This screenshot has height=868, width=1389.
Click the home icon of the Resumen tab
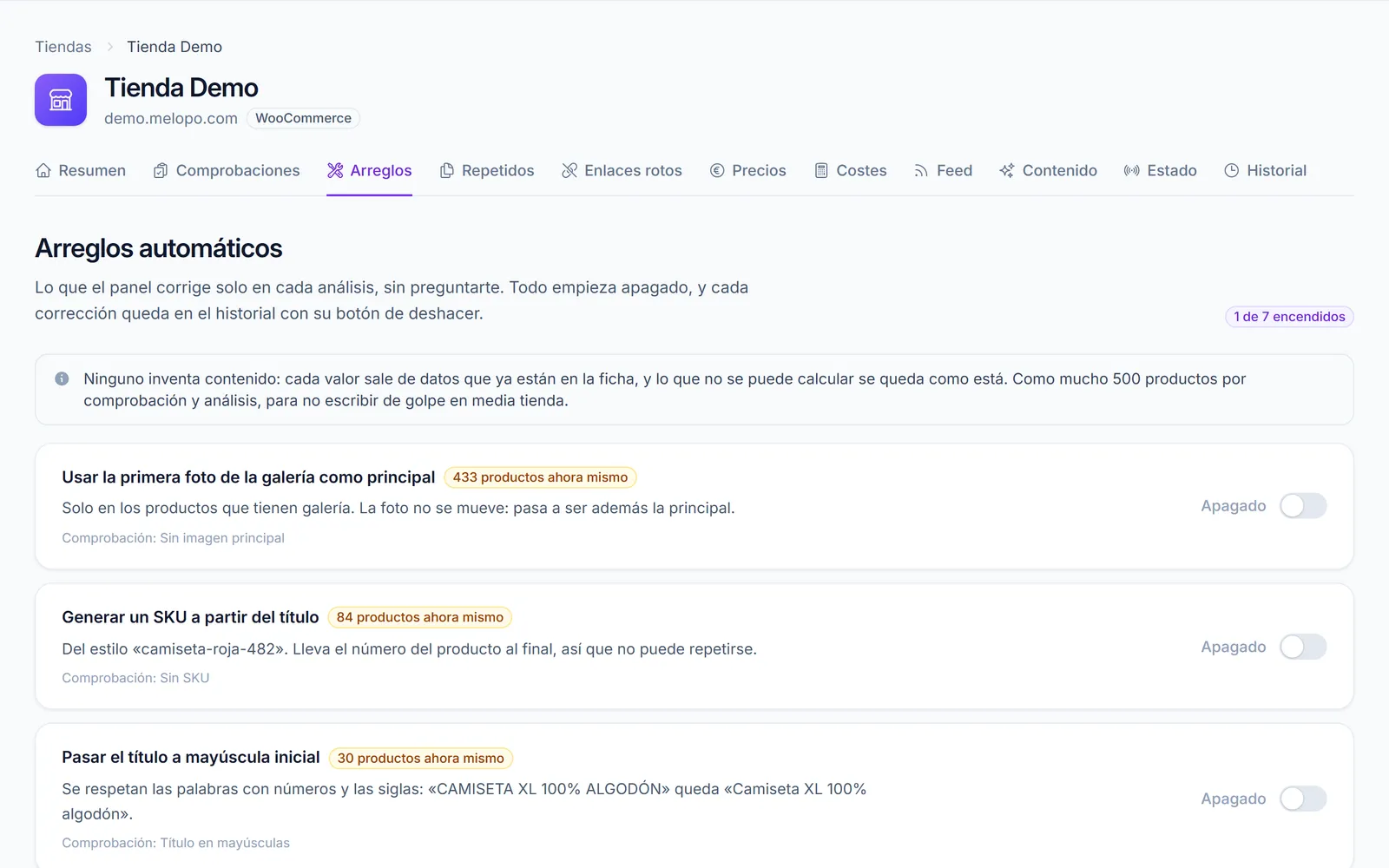click(43, 170)
